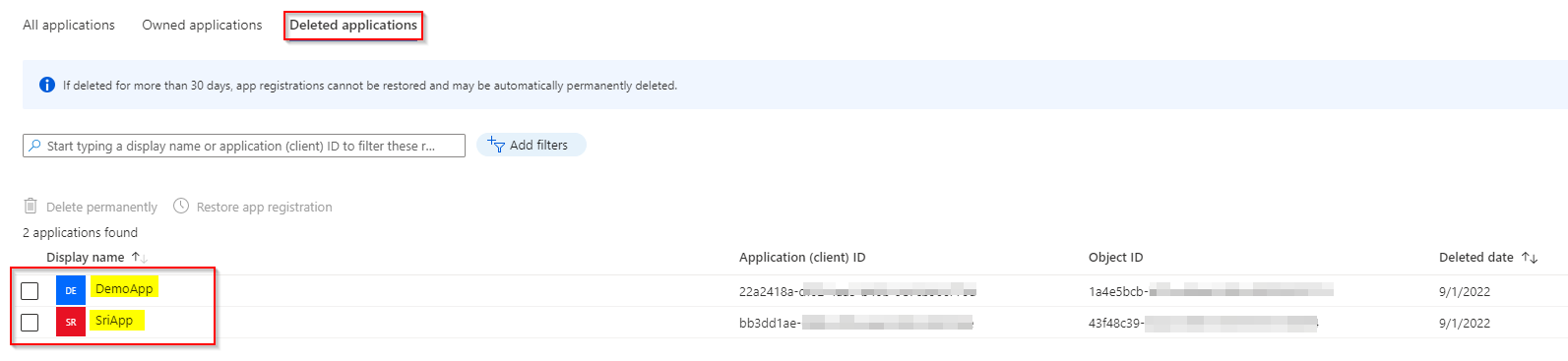Open the DemoApp application link

point(124,288)
